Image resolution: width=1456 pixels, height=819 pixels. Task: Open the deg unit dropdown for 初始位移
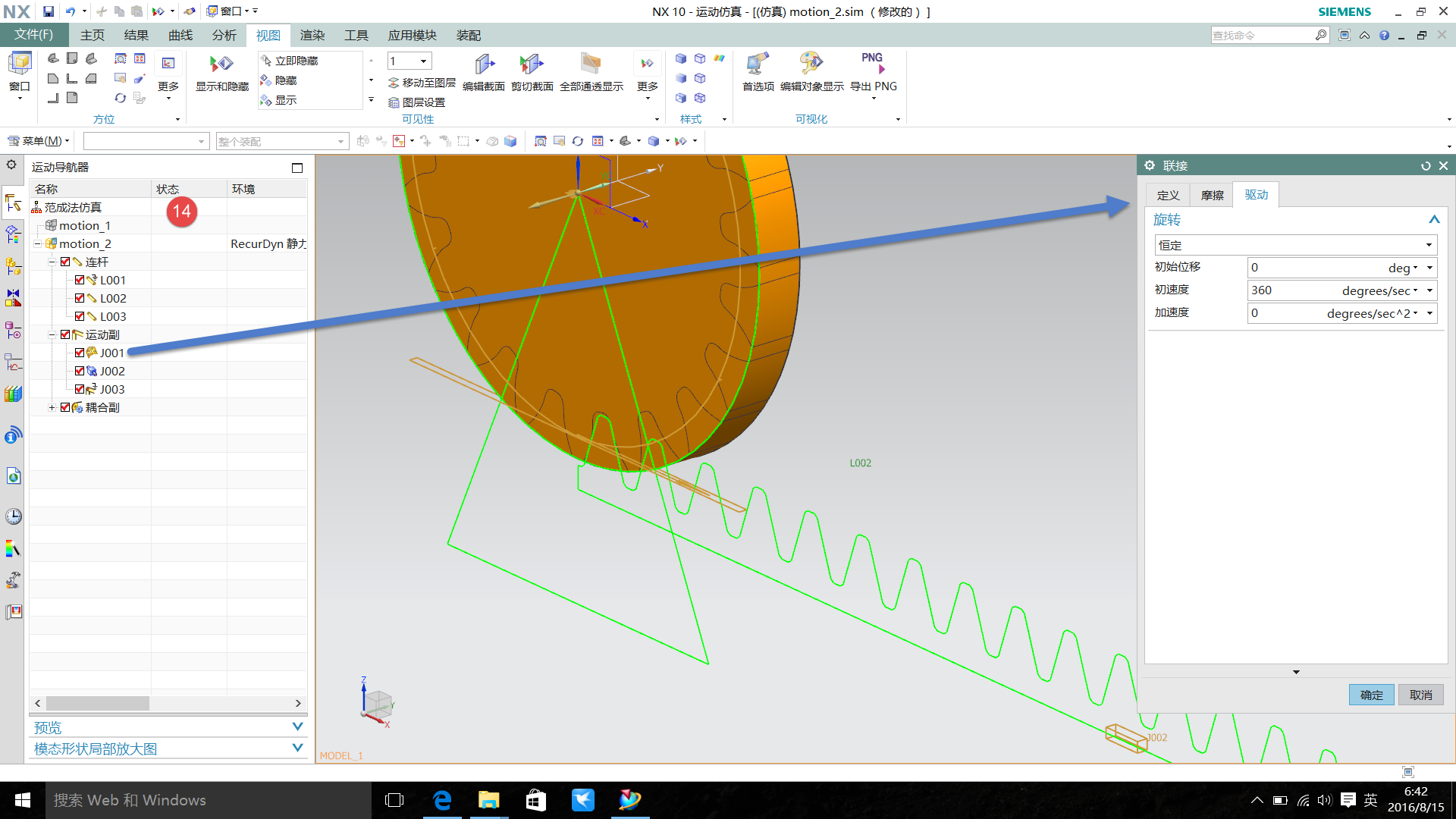click(x=1404, y=268)
